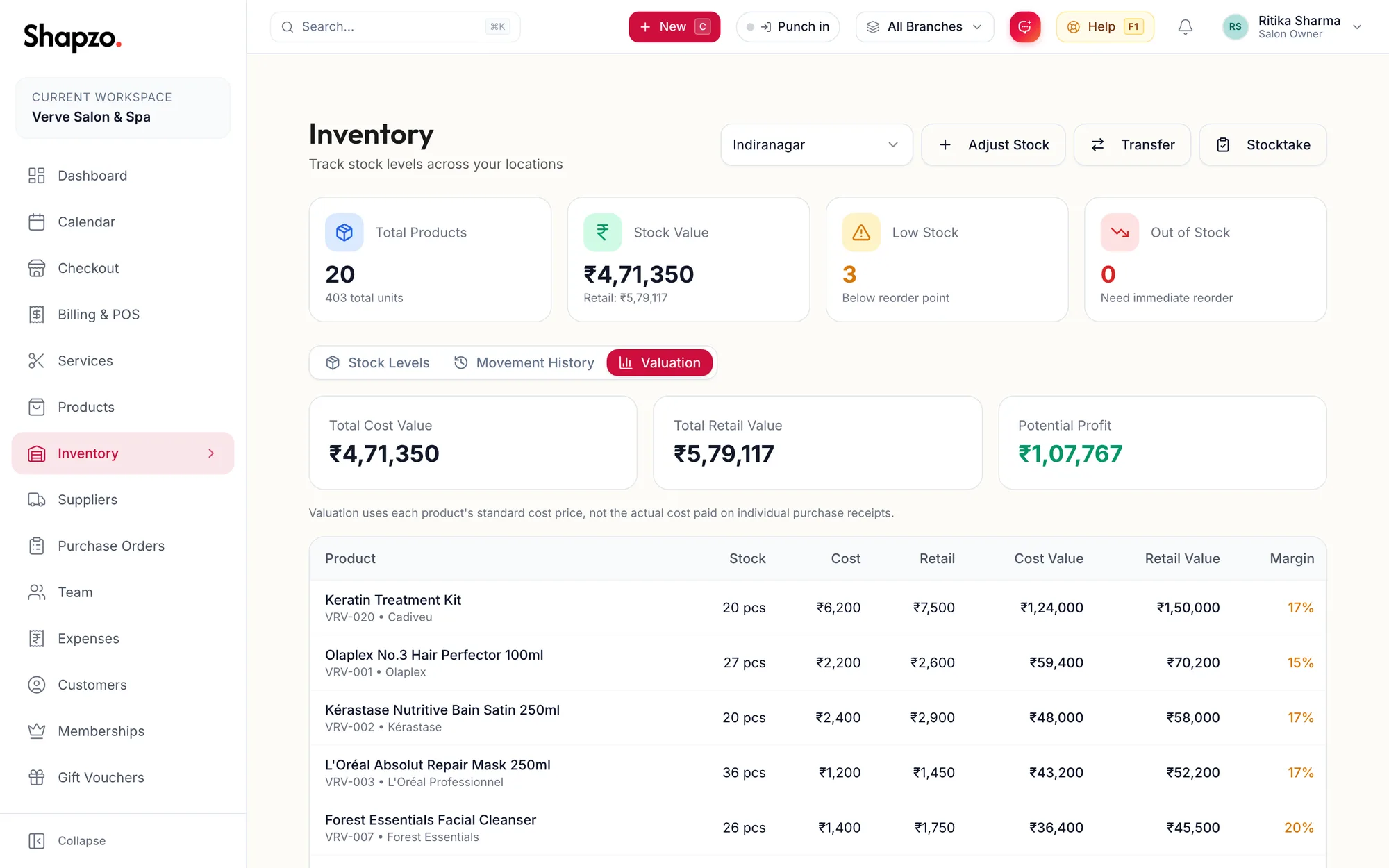Switch to Movement History tab
Screen dimensions: 1389x868
[524, 363]
